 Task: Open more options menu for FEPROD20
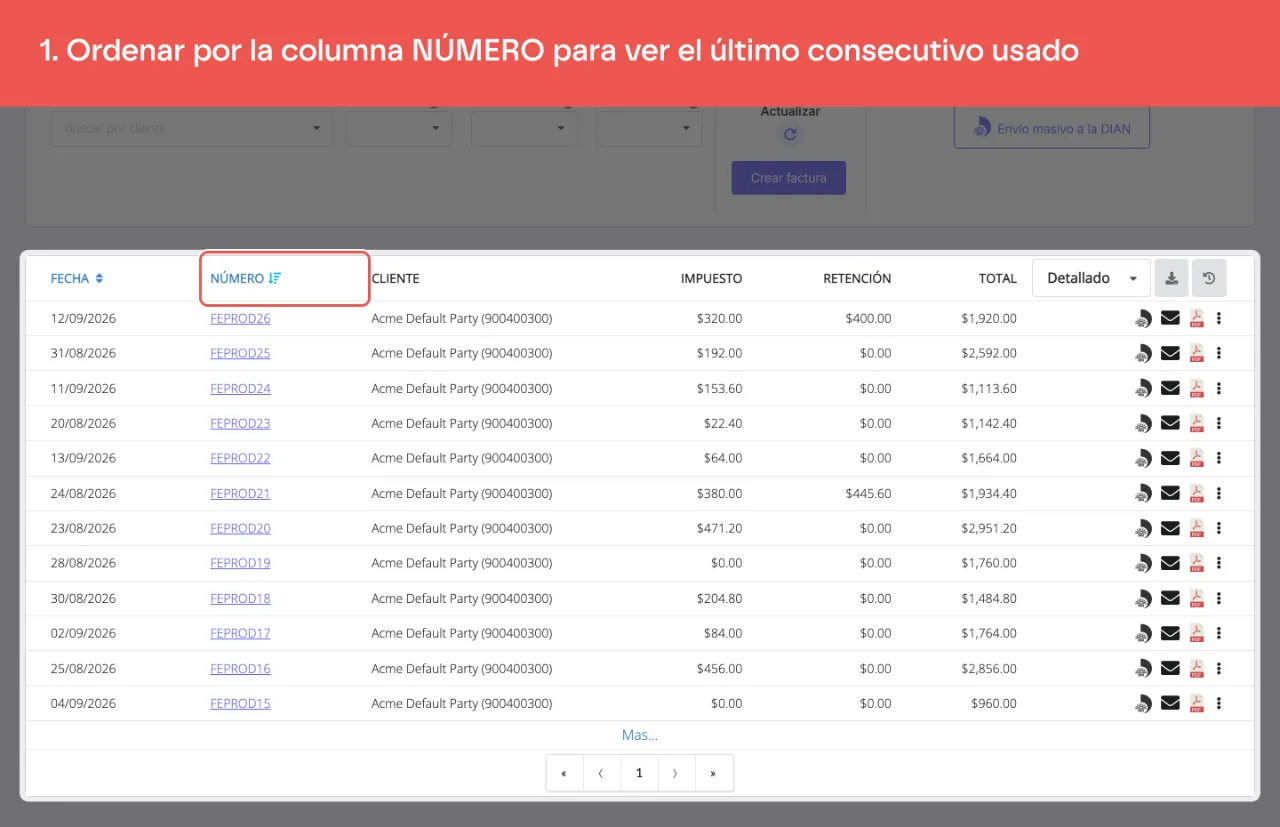tap(1219, 528)
